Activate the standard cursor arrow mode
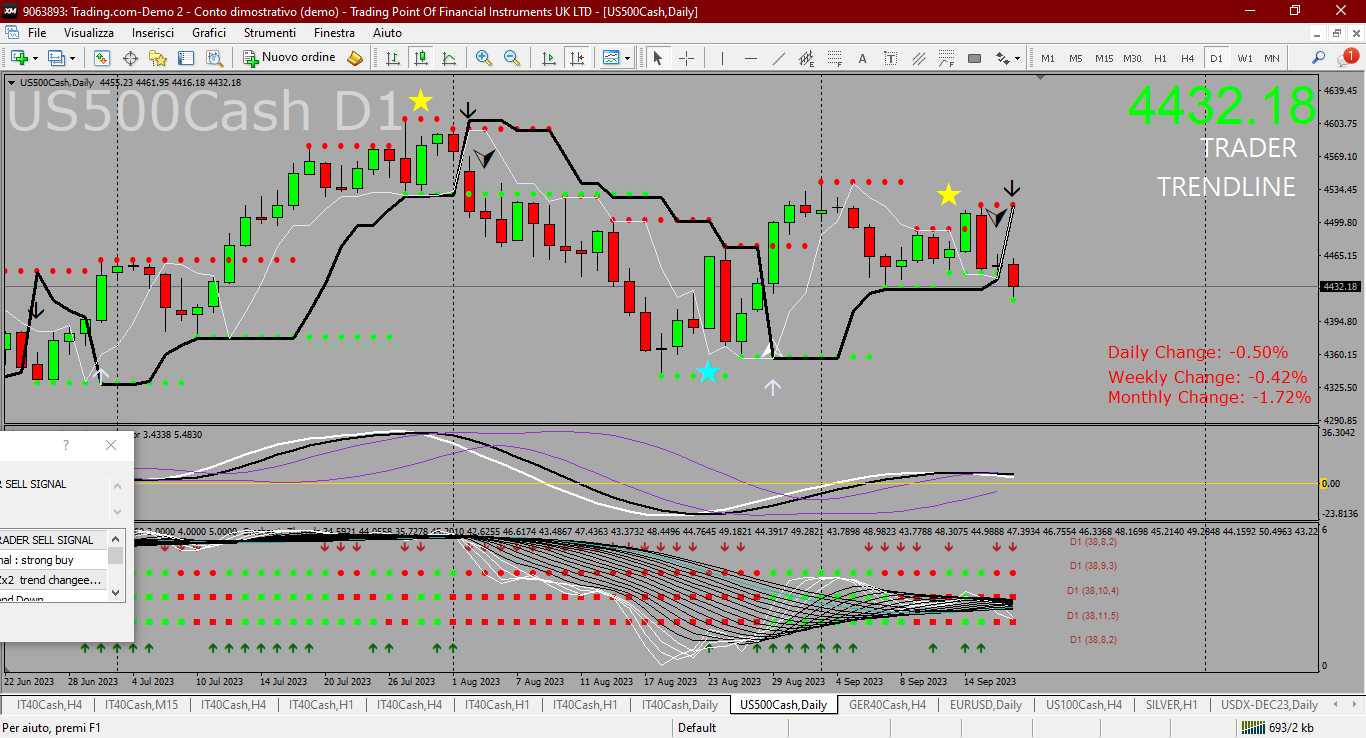Viewport: 1366px width, 738px height. pyautogui.click(x=658, y=58)
